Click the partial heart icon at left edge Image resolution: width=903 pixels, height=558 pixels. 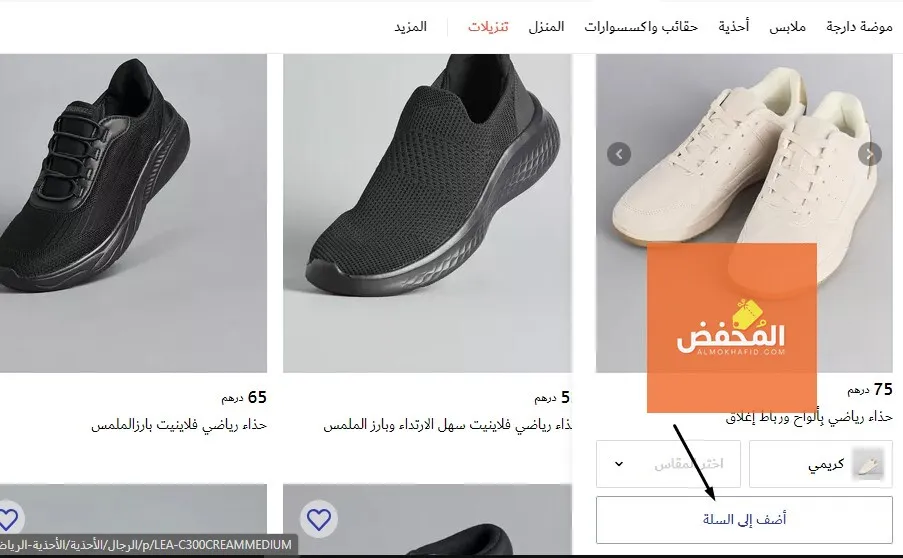pyautogui.click(x=10, y=519)
